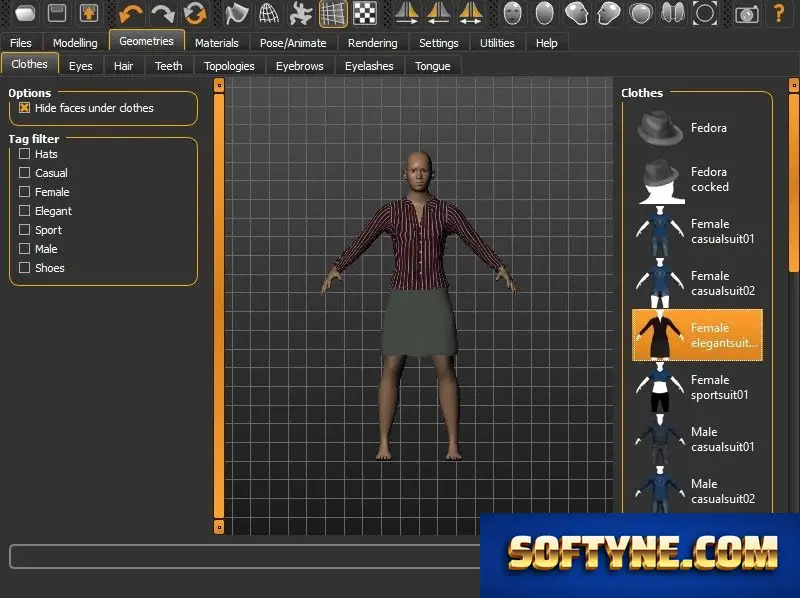Click the Reset circular arrows icon
This screenshot has width=800, height=598.
[x=195, y=14]
